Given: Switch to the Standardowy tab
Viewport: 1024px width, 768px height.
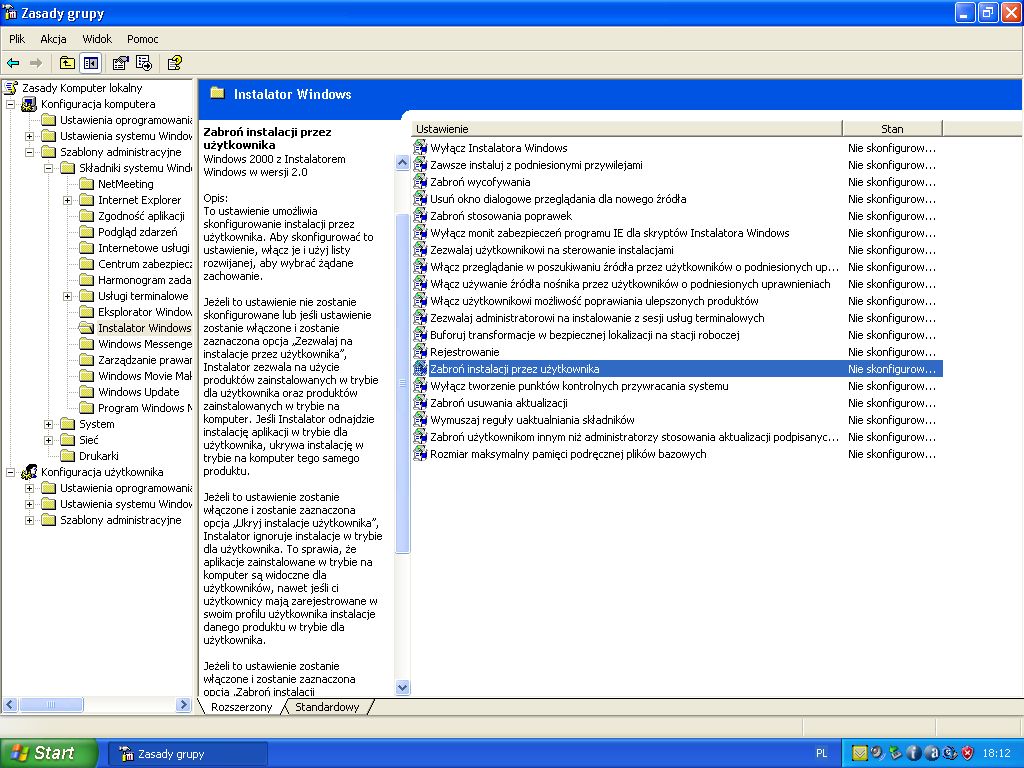Looking at the screenshot, I should pos(327,707).
